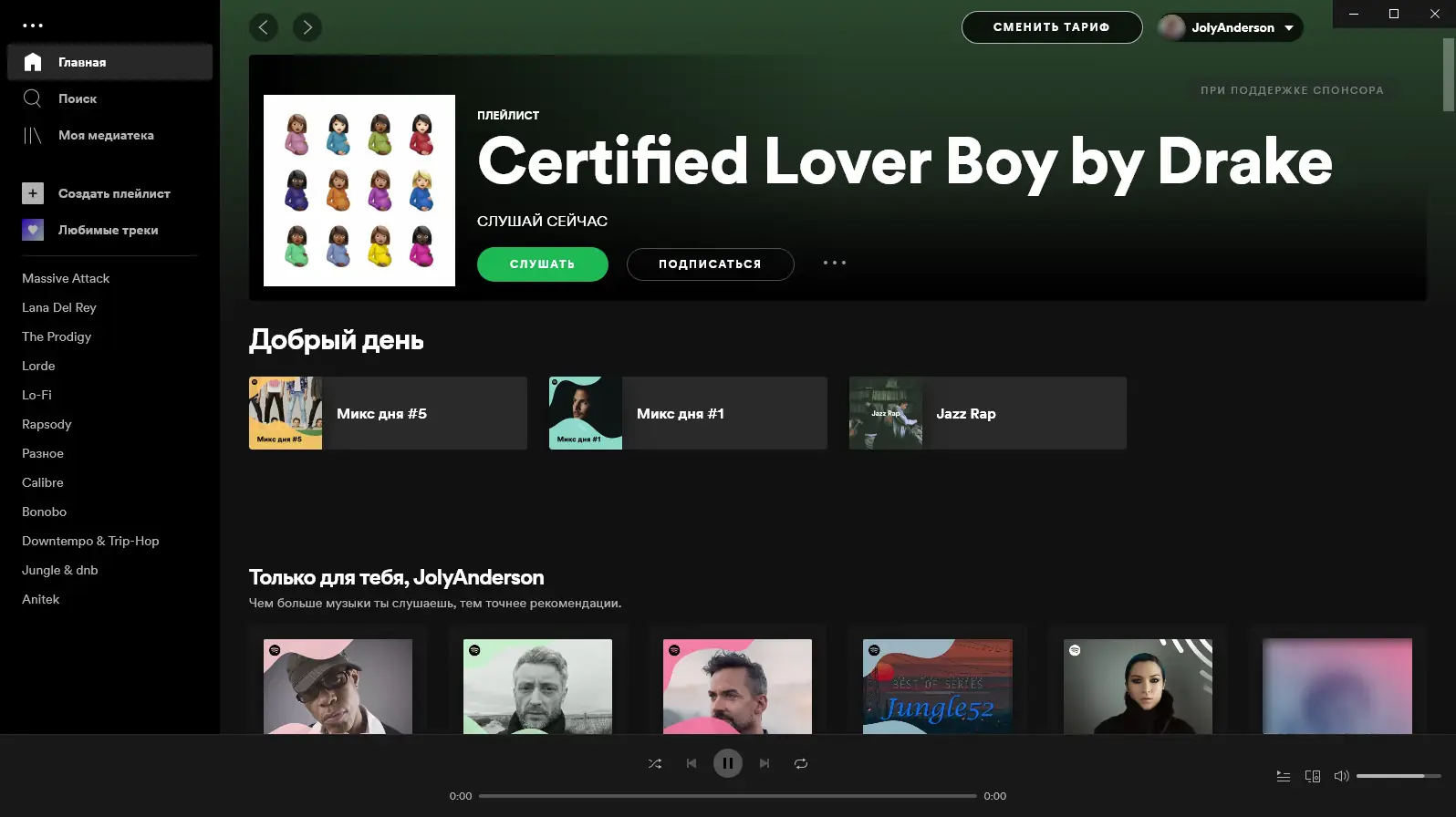This screenshot has height=817, width=1456.
Task: Close the Spotify window
Action: [x=1435, y=14]
